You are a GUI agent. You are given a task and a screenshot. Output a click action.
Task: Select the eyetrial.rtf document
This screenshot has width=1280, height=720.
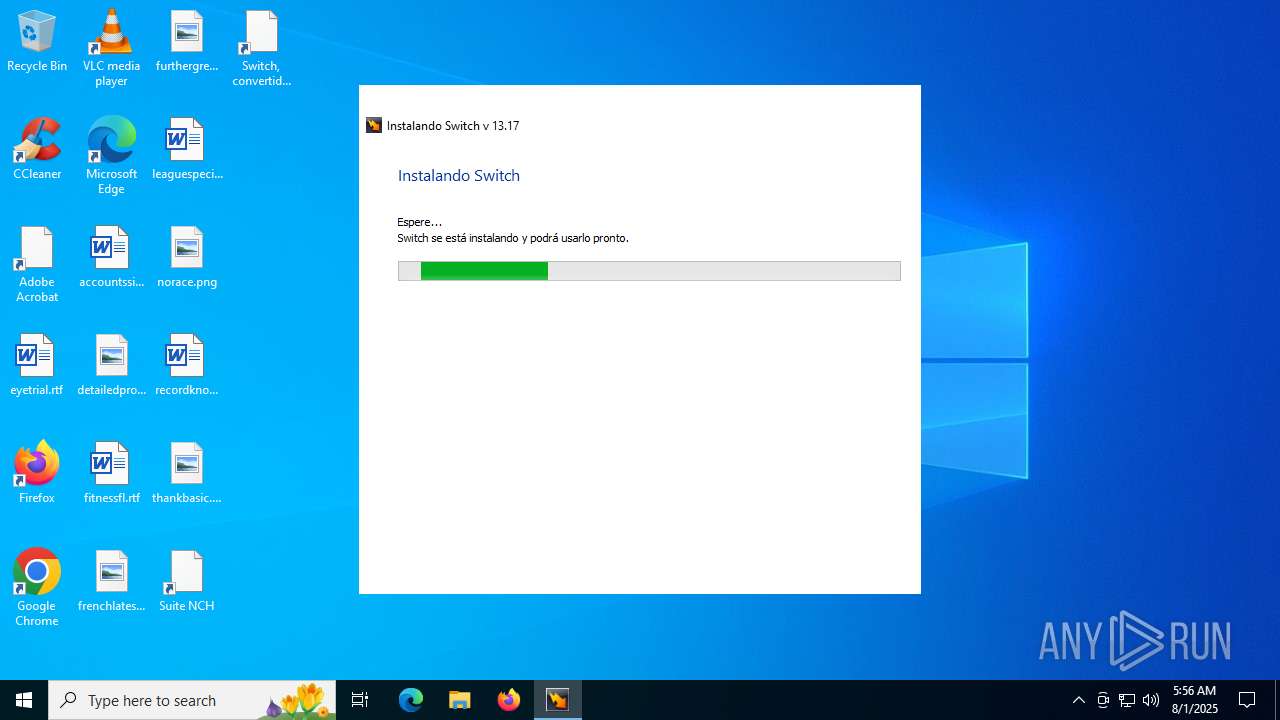point(37,366)
